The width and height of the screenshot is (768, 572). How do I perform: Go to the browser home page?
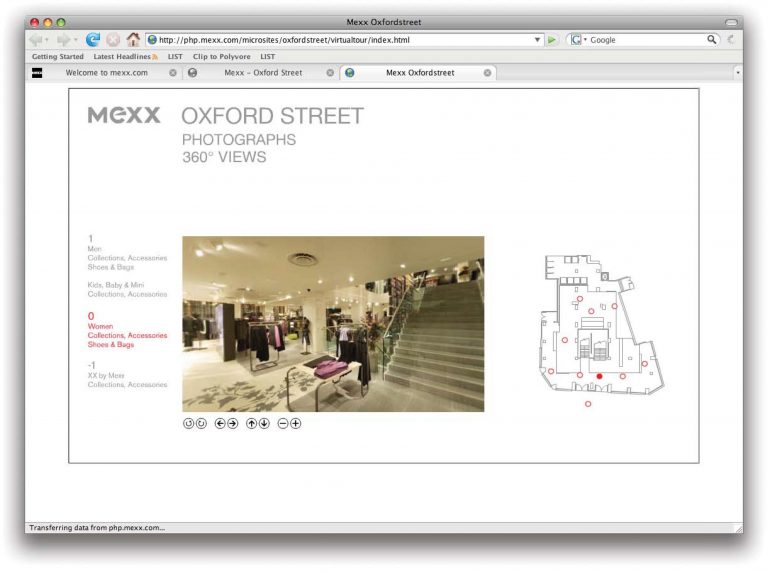tap(133, 40)
